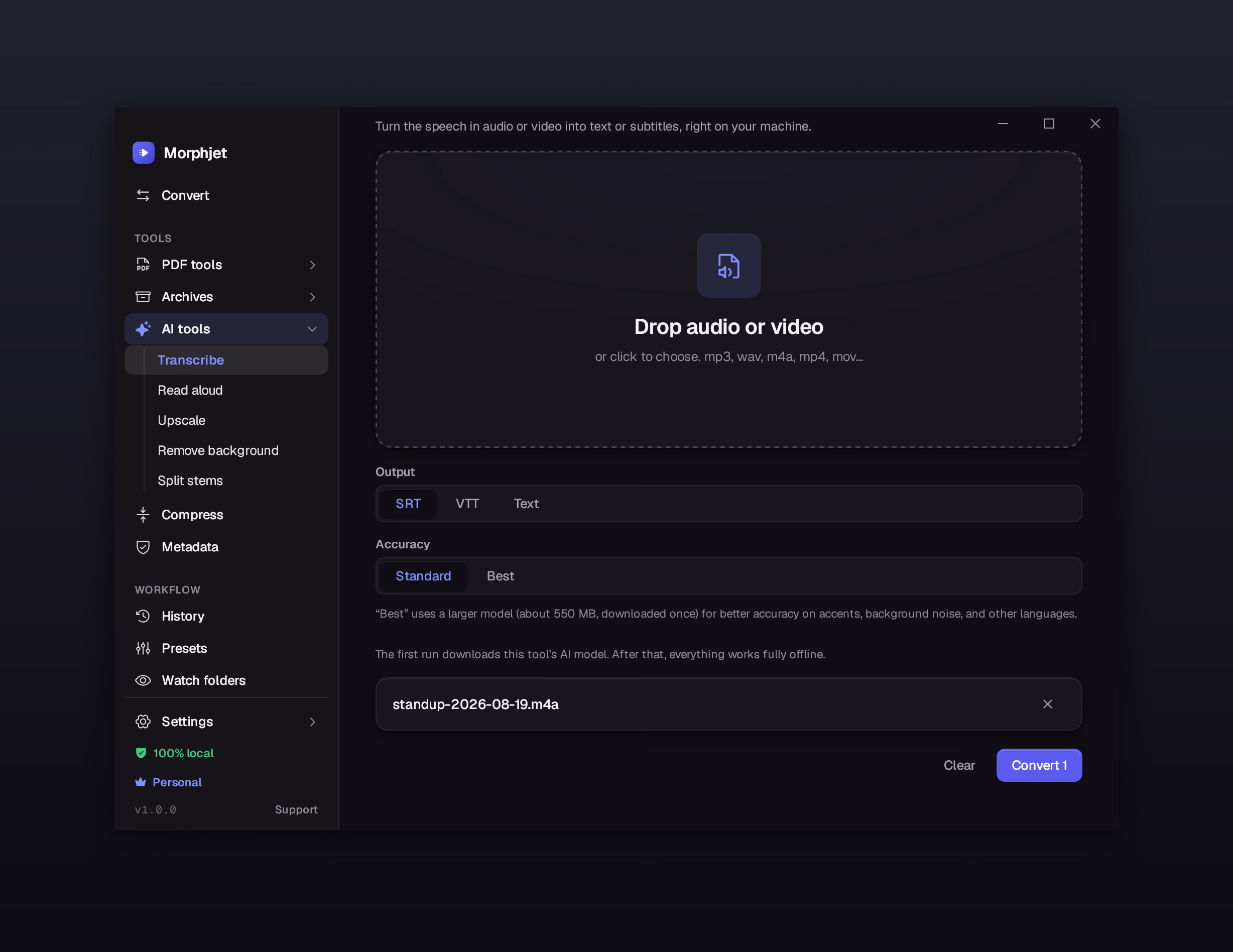Click the History clock icon

click(x=143, y=616)
